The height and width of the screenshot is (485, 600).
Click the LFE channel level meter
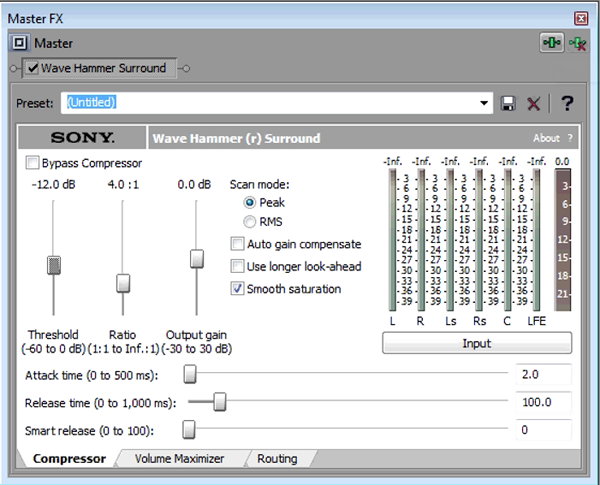pyautogui.click(x=536, y=240)
